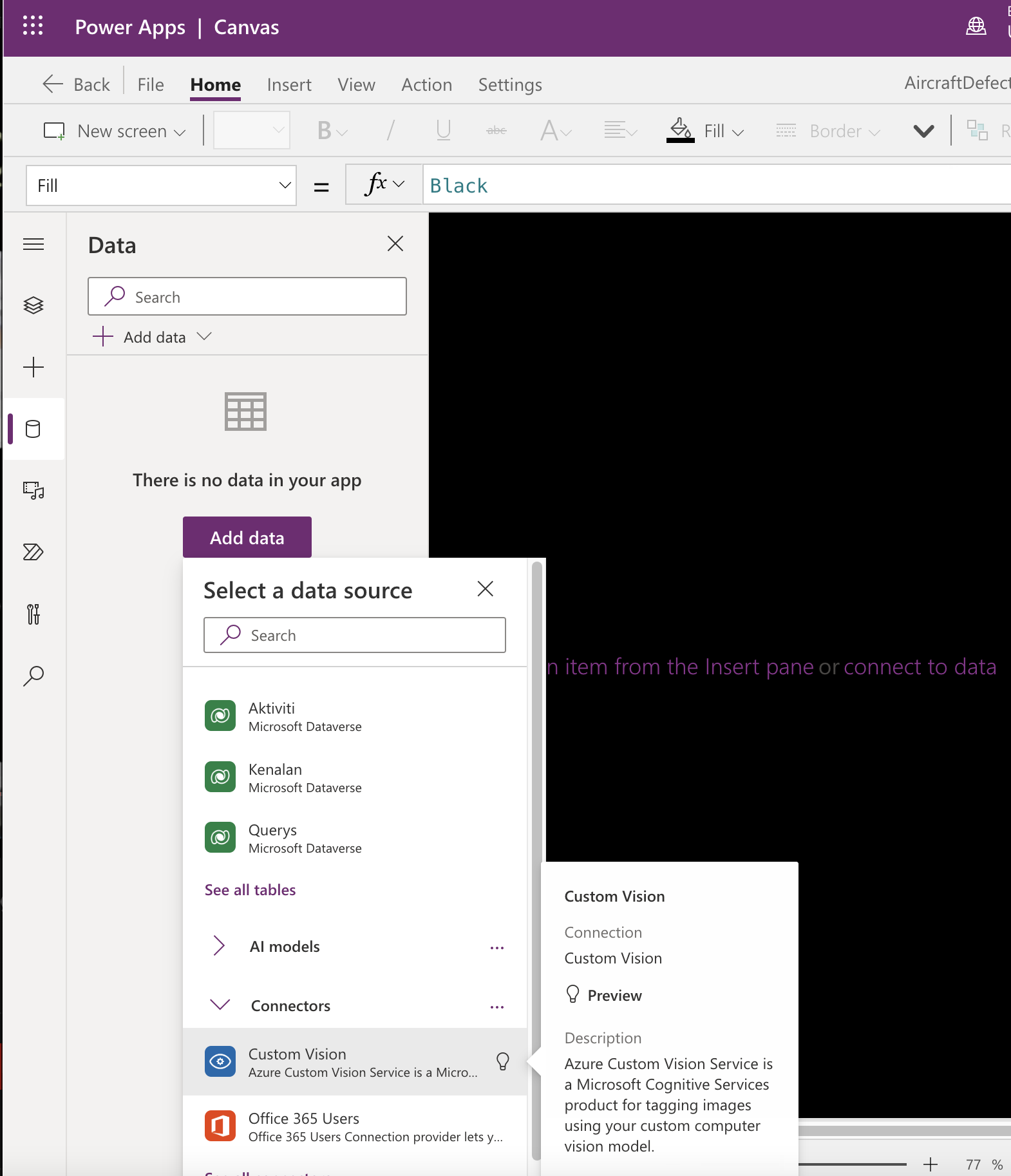The height and width of the screenshot is (1176, 1011).
Task: Click the See all tables link
Action: (x=250, y=889)
